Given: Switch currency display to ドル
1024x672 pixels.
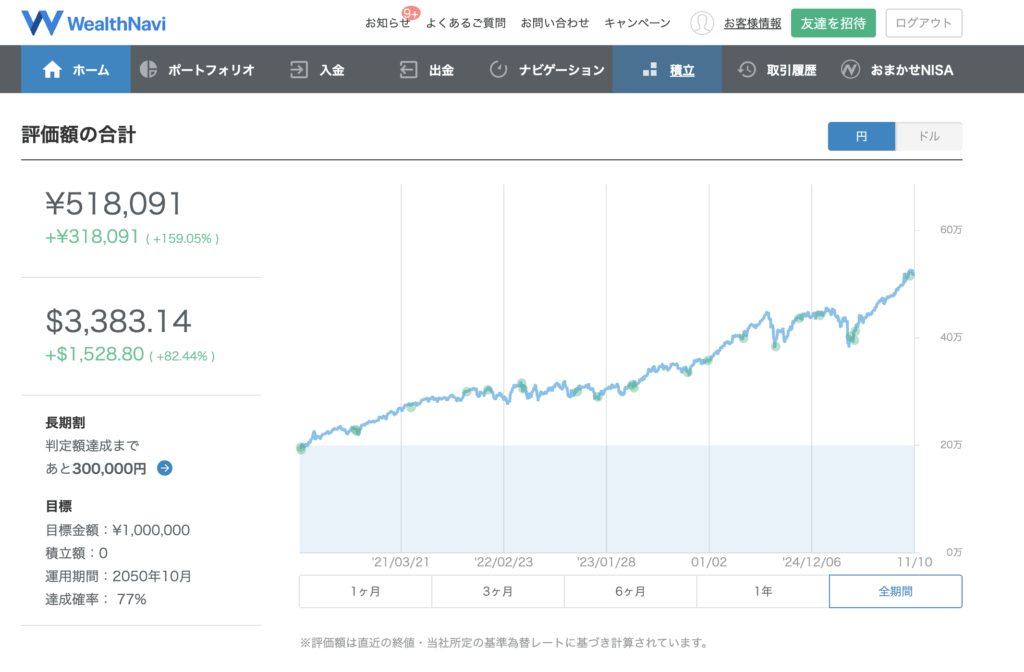Looking at the screenshot, I should (x=929, y=136).
